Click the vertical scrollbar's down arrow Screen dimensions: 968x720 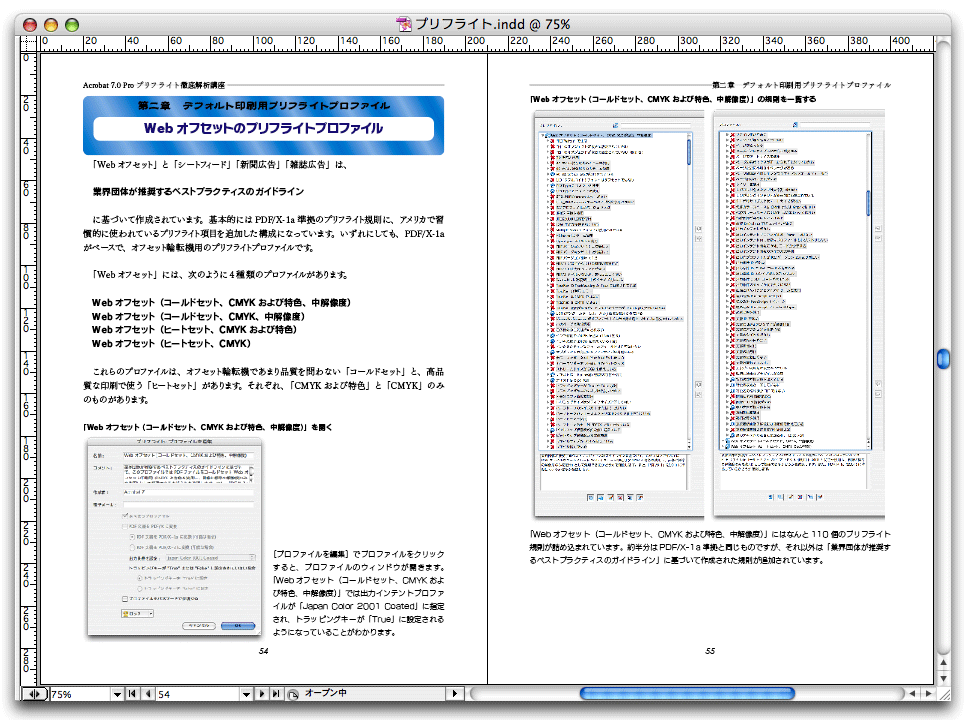click(943, 677)
